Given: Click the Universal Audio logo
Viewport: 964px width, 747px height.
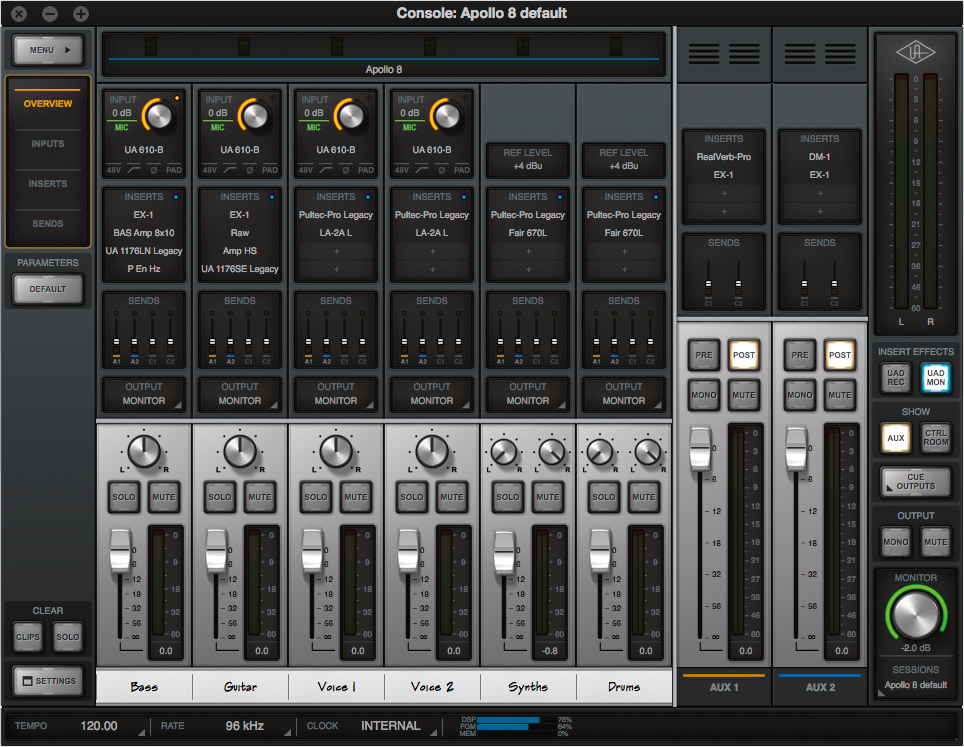Looking at the screenshot, I should [x=916, y=50].
